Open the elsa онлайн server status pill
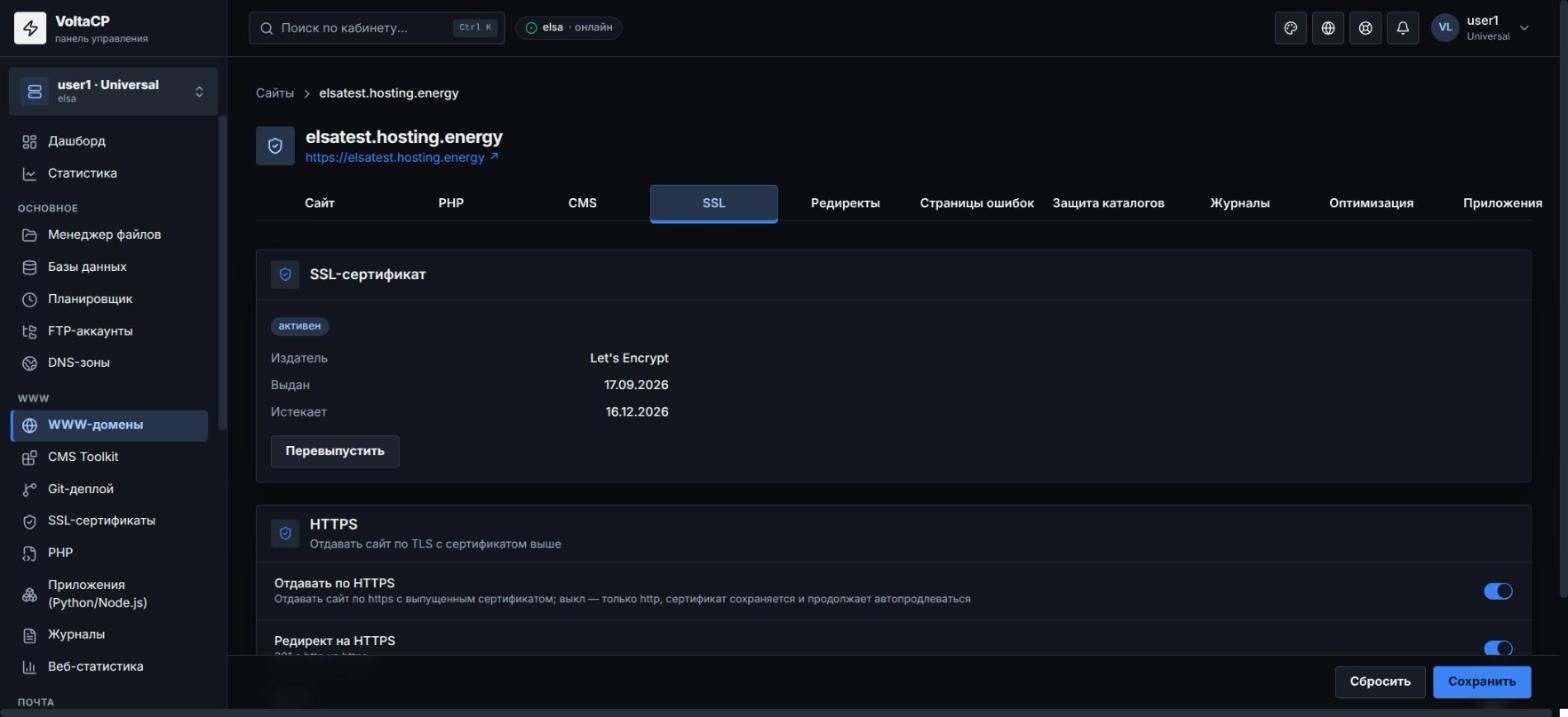 tap(569, 28)
